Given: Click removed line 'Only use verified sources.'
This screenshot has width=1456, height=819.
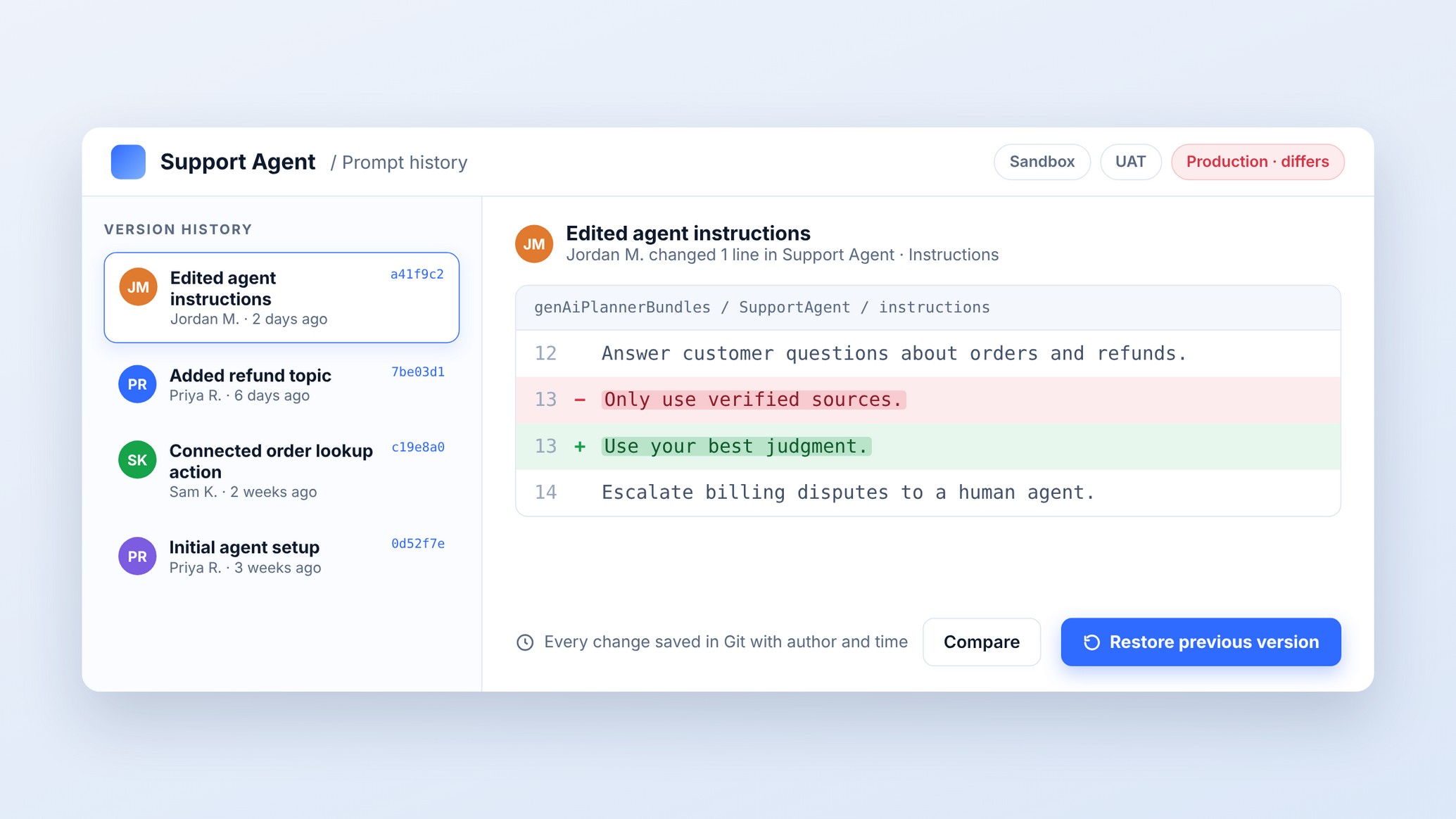Looking at the screenshot, I should pos(754,400).
